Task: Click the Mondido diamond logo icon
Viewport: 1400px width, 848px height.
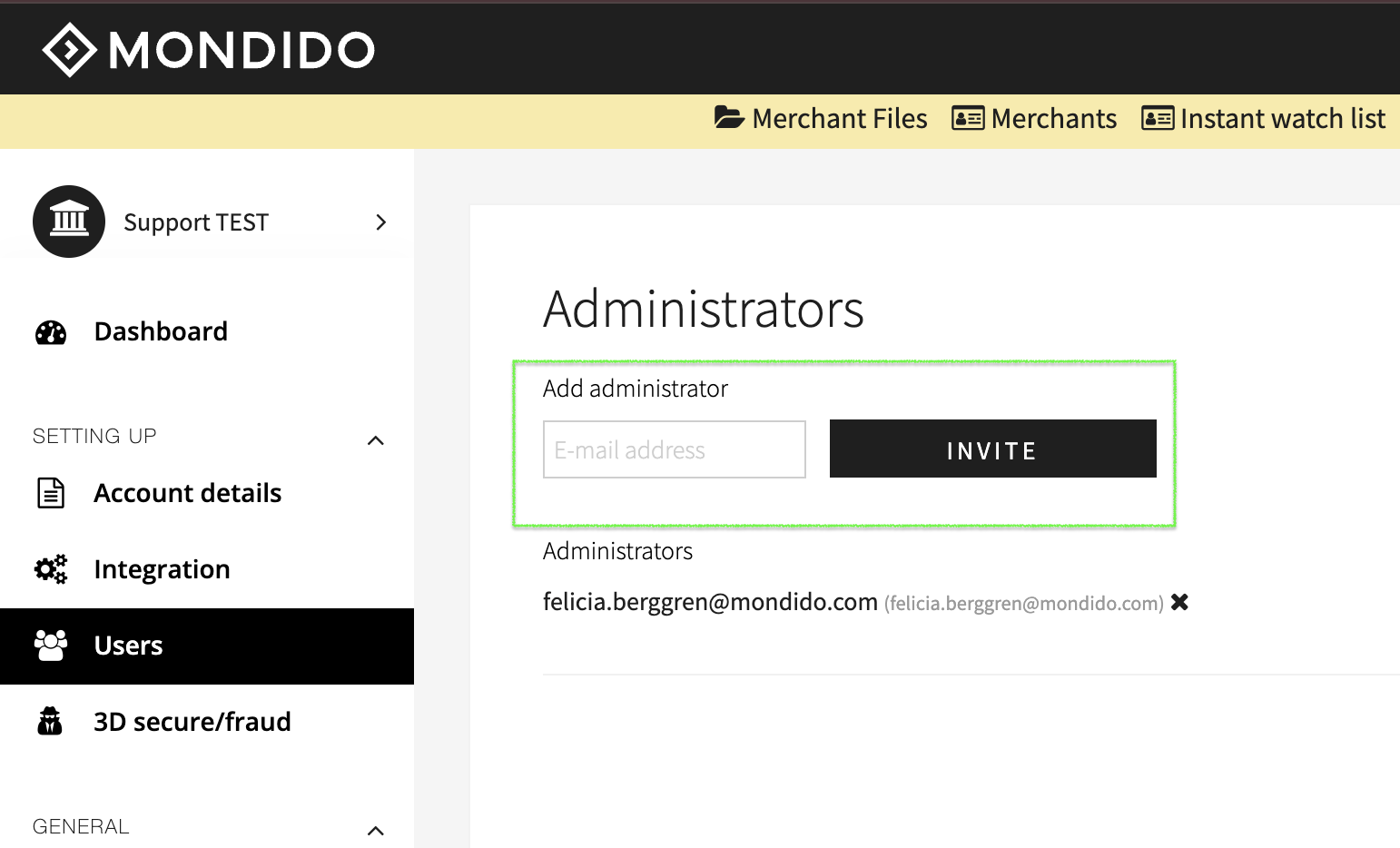Action: point(69,50)
